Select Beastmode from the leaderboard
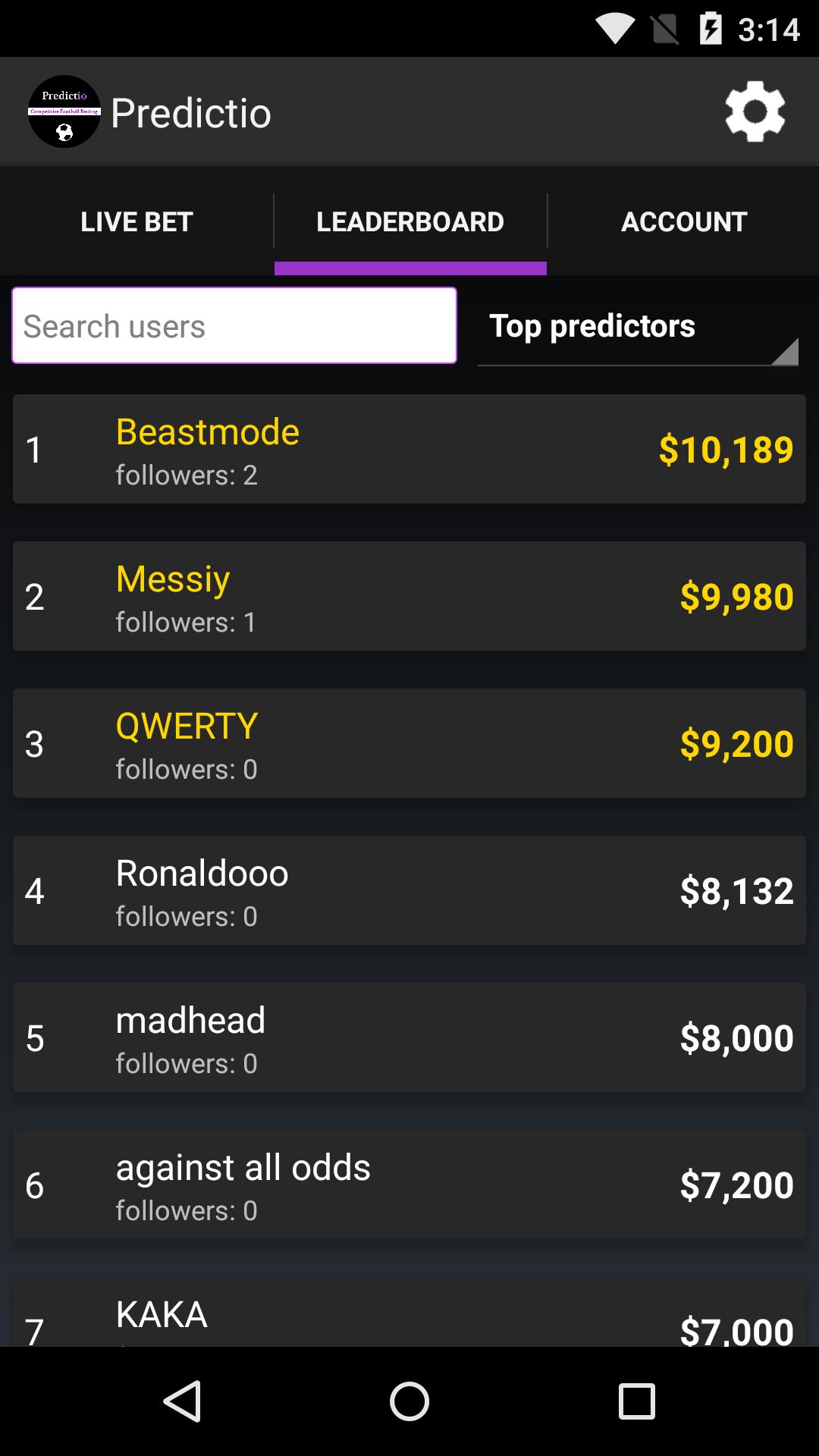 click(x=409, y=448)
